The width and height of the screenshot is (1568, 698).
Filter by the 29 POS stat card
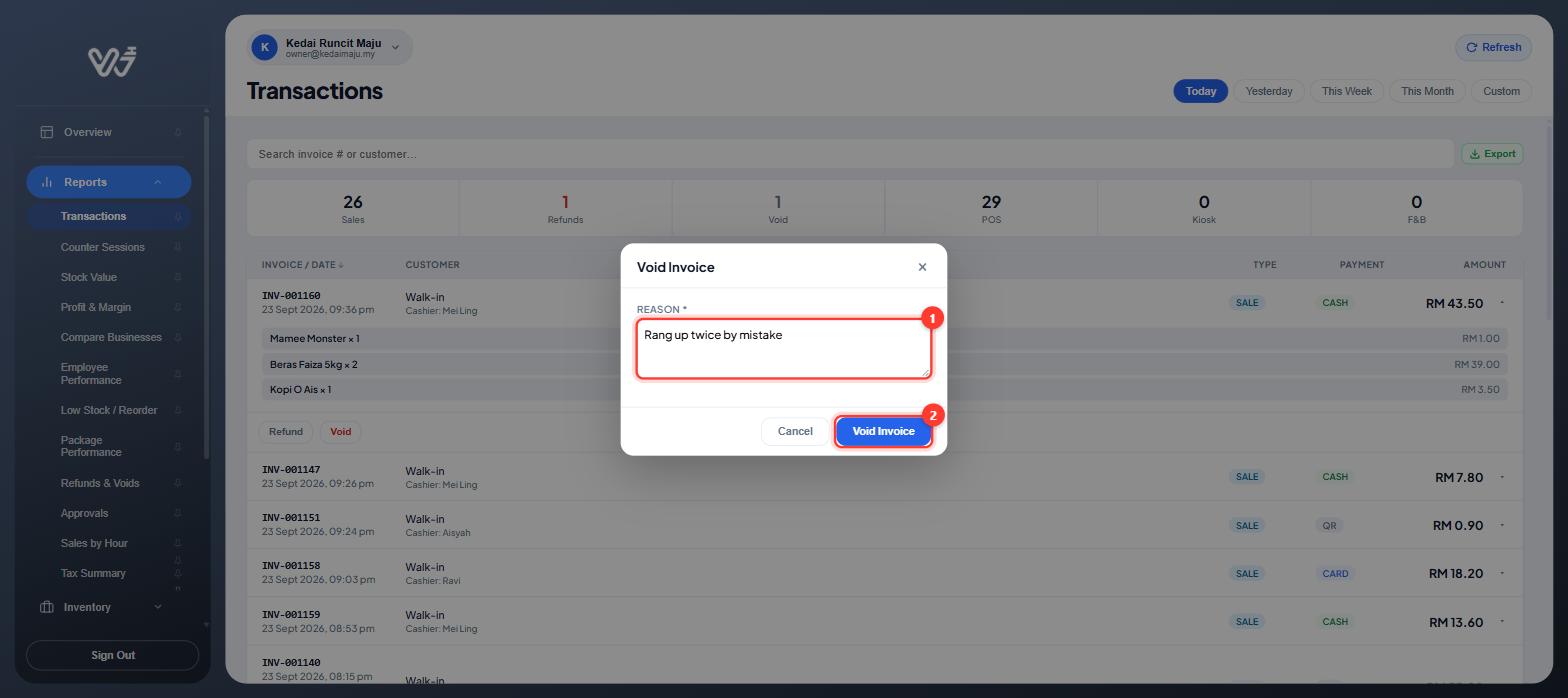(x=991, y=208)
